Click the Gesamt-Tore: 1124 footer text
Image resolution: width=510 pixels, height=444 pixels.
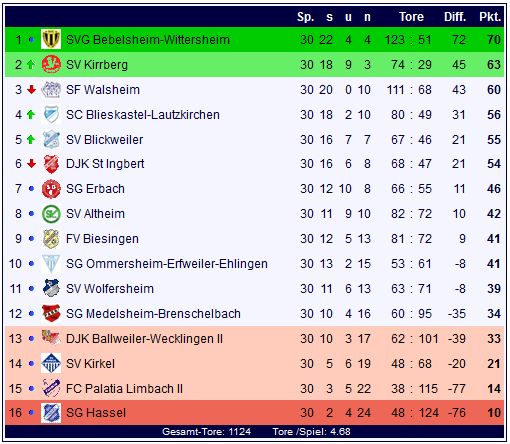pyautogui.click(x=206, y=432)
